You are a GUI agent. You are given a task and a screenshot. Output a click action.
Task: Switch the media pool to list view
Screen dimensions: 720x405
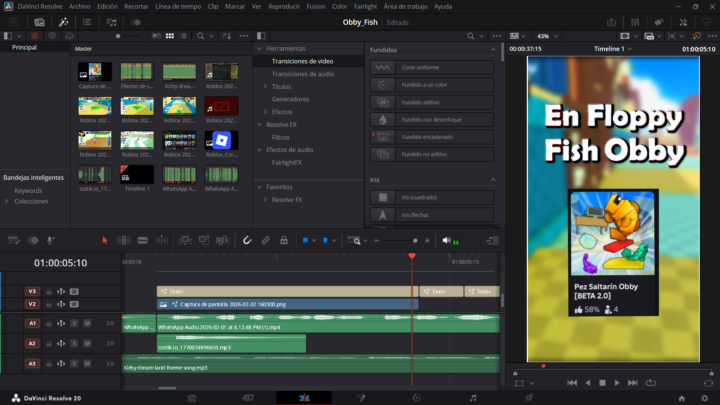tap(183, 36)
